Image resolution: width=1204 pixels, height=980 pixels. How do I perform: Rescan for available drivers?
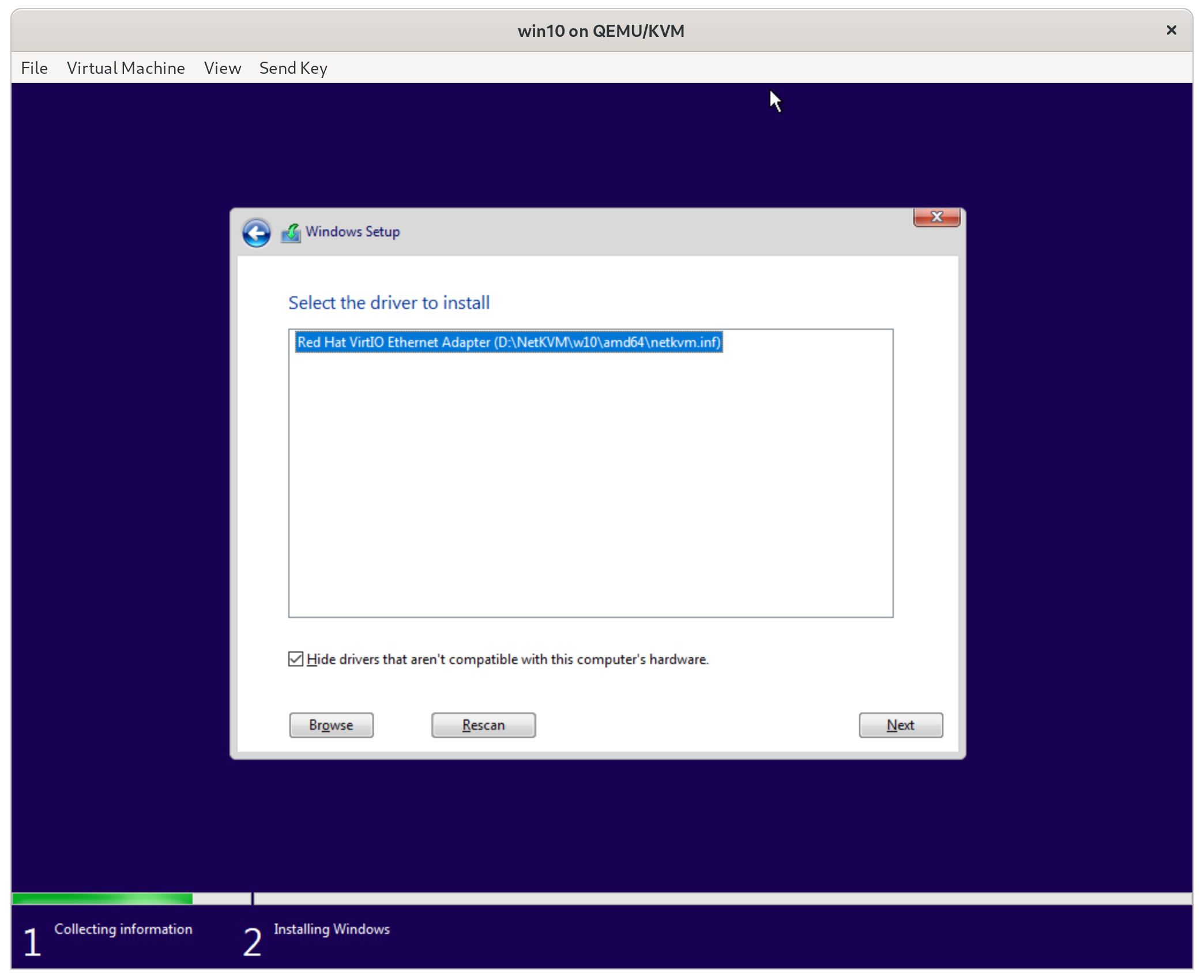(x=483, y=725)
